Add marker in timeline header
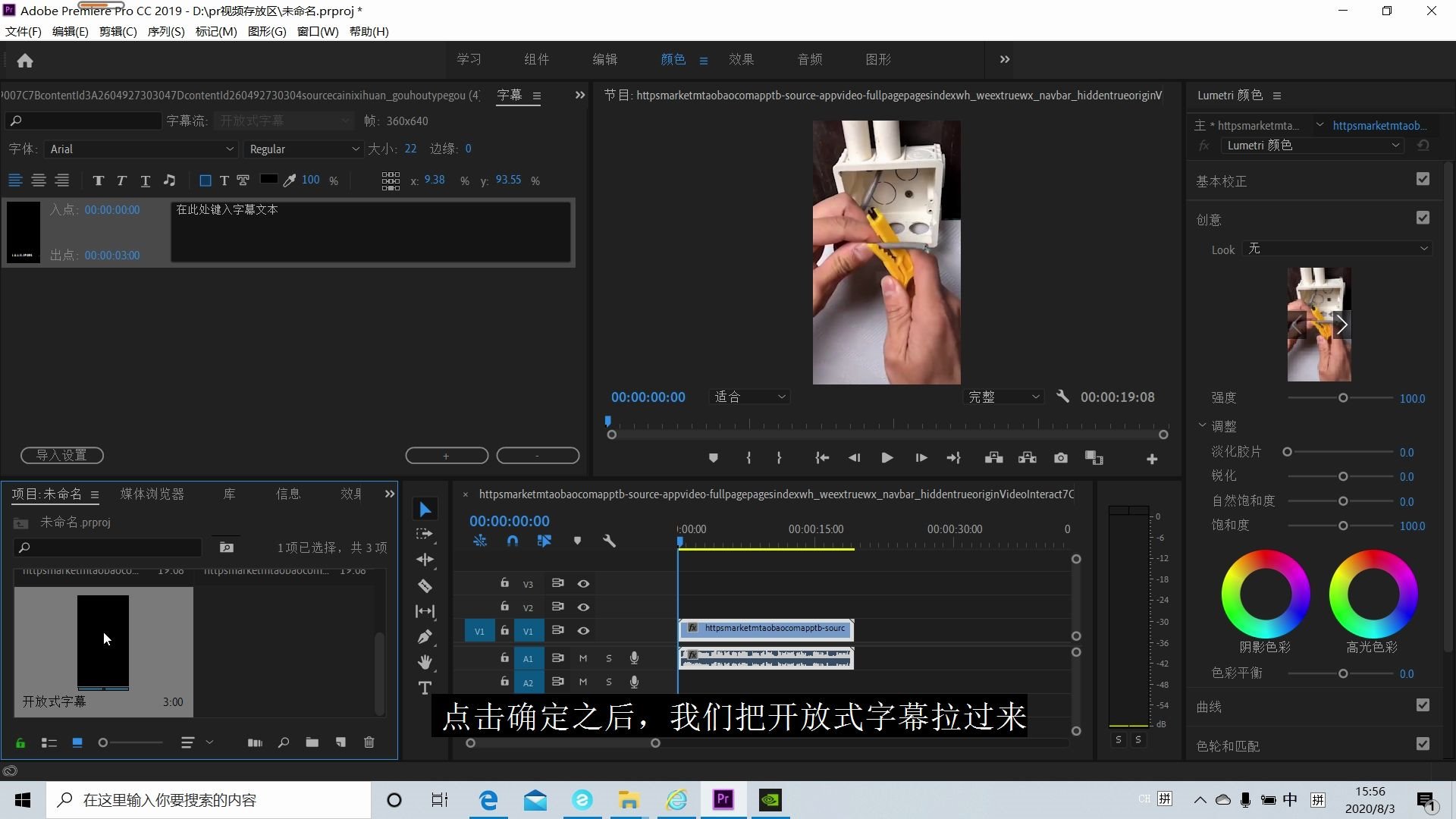Screen dimensions: 1456x819 577,541
